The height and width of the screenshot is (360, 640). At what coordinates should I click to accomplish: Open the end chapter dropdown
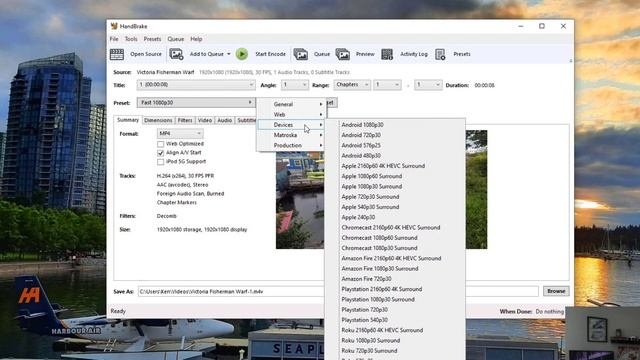pyautogui.click(x=428, y=85)
